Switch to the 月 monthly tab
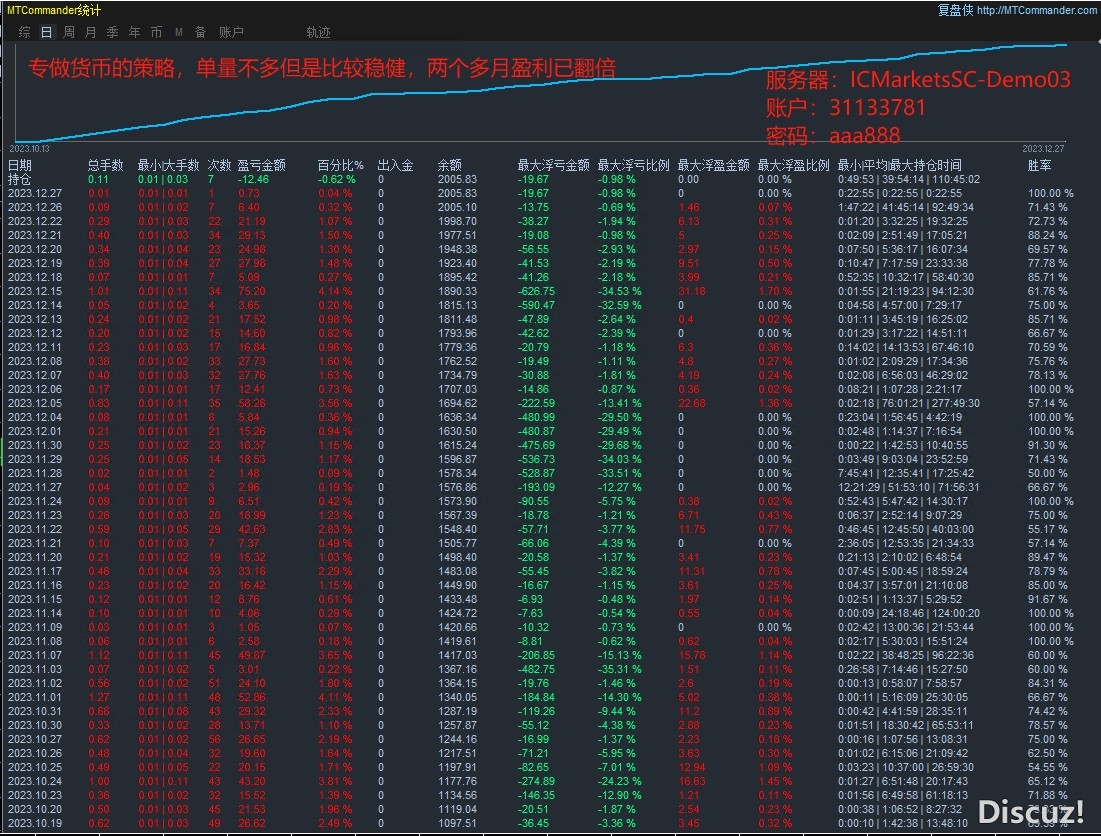Image resolution: width=1101 pixels, height=836 pixels. tap(91, 32)
